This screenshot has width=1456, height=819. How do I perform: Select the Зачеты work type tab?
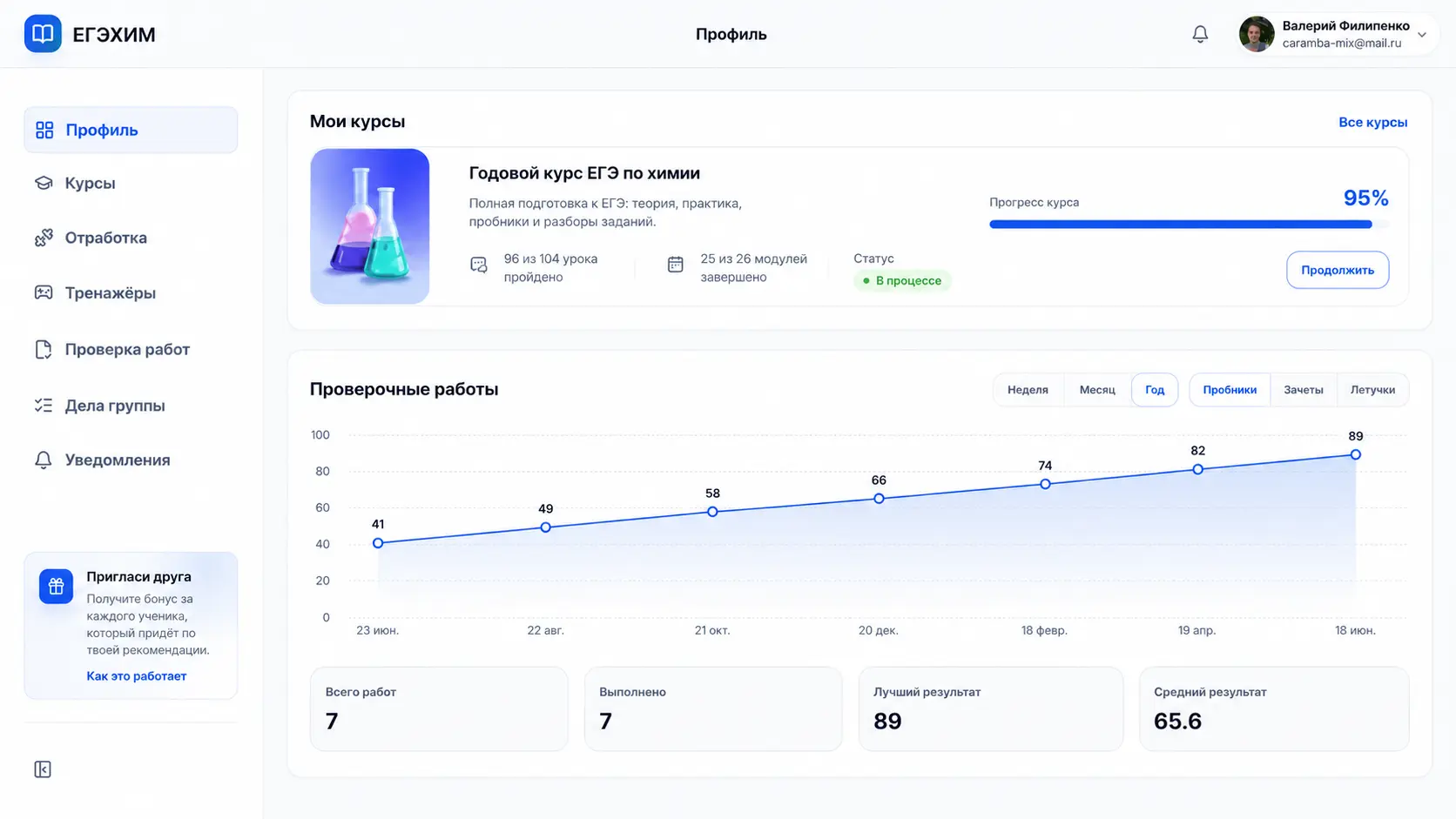[1304, 390]
